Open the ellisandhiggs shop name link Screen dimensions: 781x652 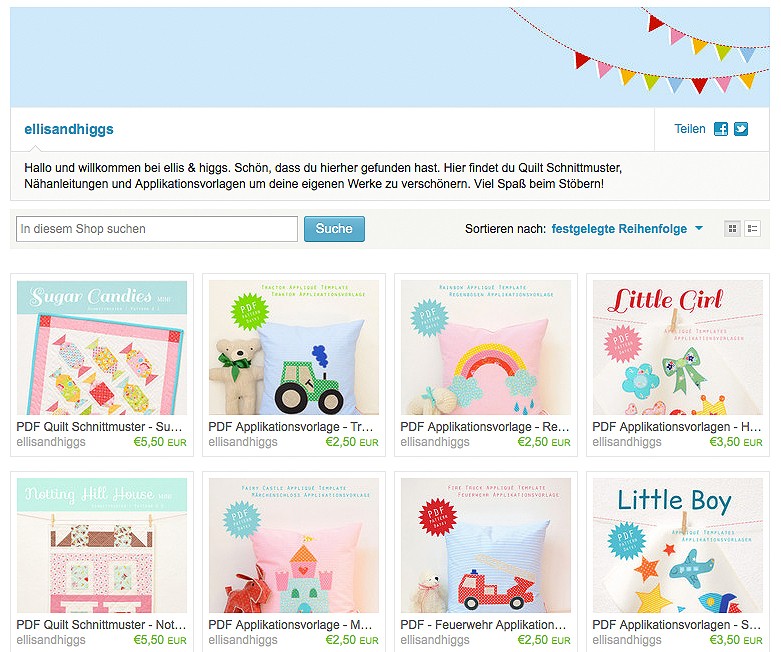[x=69, y=129]
